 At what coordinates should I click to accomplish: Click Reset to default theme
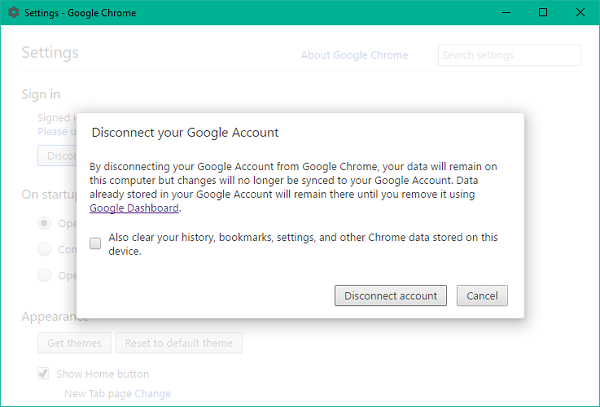(179, 343)
